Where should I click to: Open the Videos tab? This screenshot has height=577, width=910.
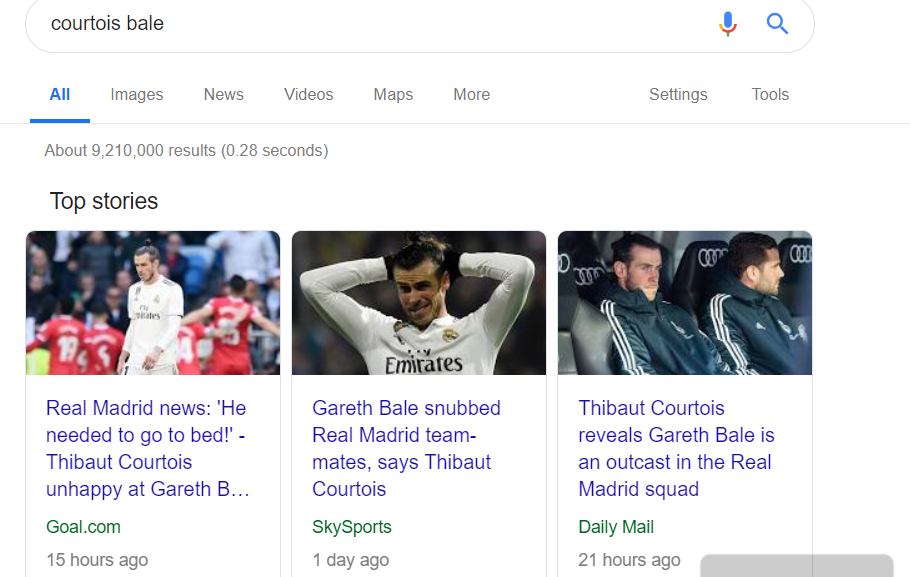click(308, 95)
